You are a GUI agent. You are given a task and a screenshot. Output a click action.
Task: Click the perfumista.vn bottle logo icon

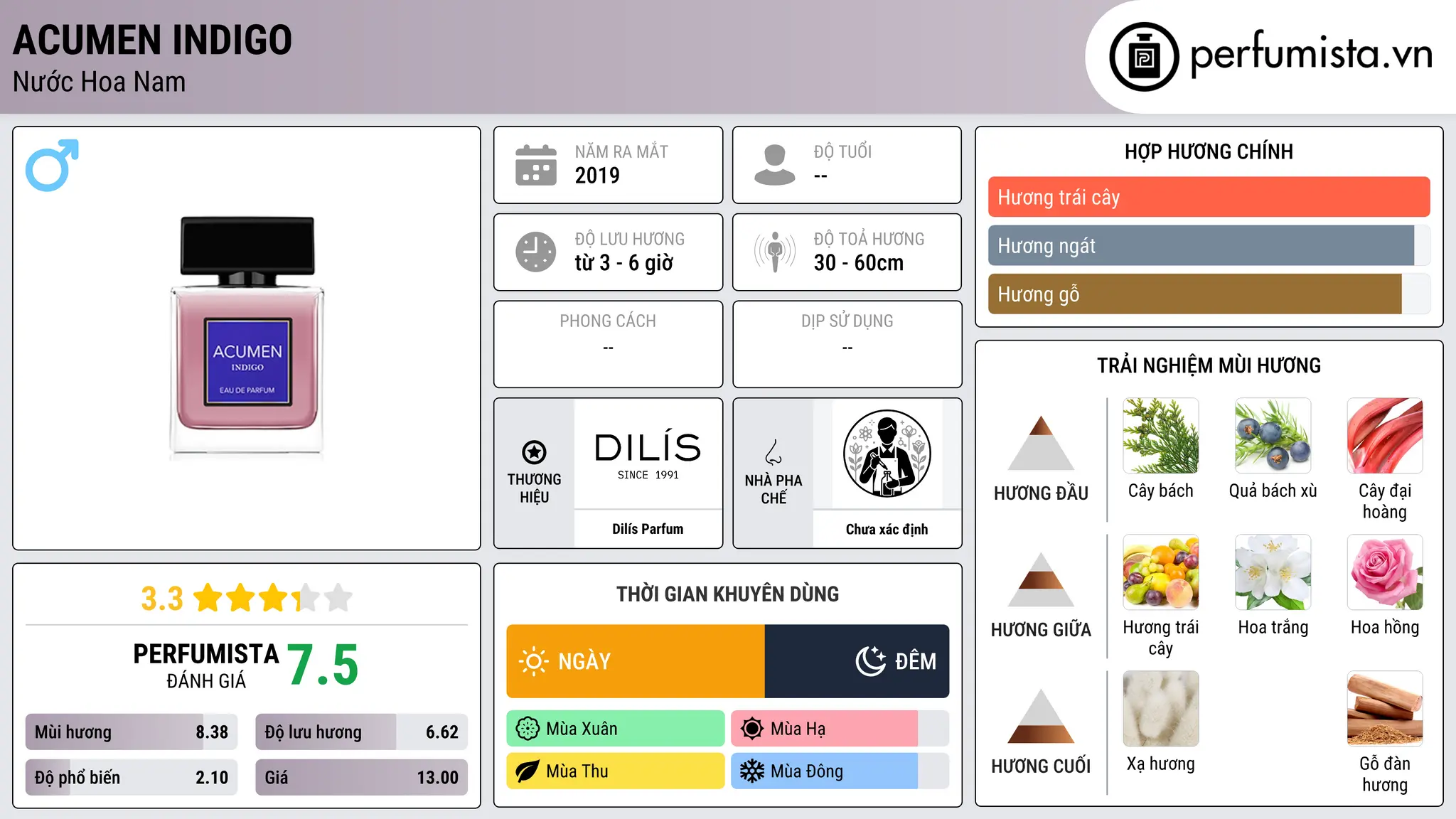click(x=1144, y=57)
